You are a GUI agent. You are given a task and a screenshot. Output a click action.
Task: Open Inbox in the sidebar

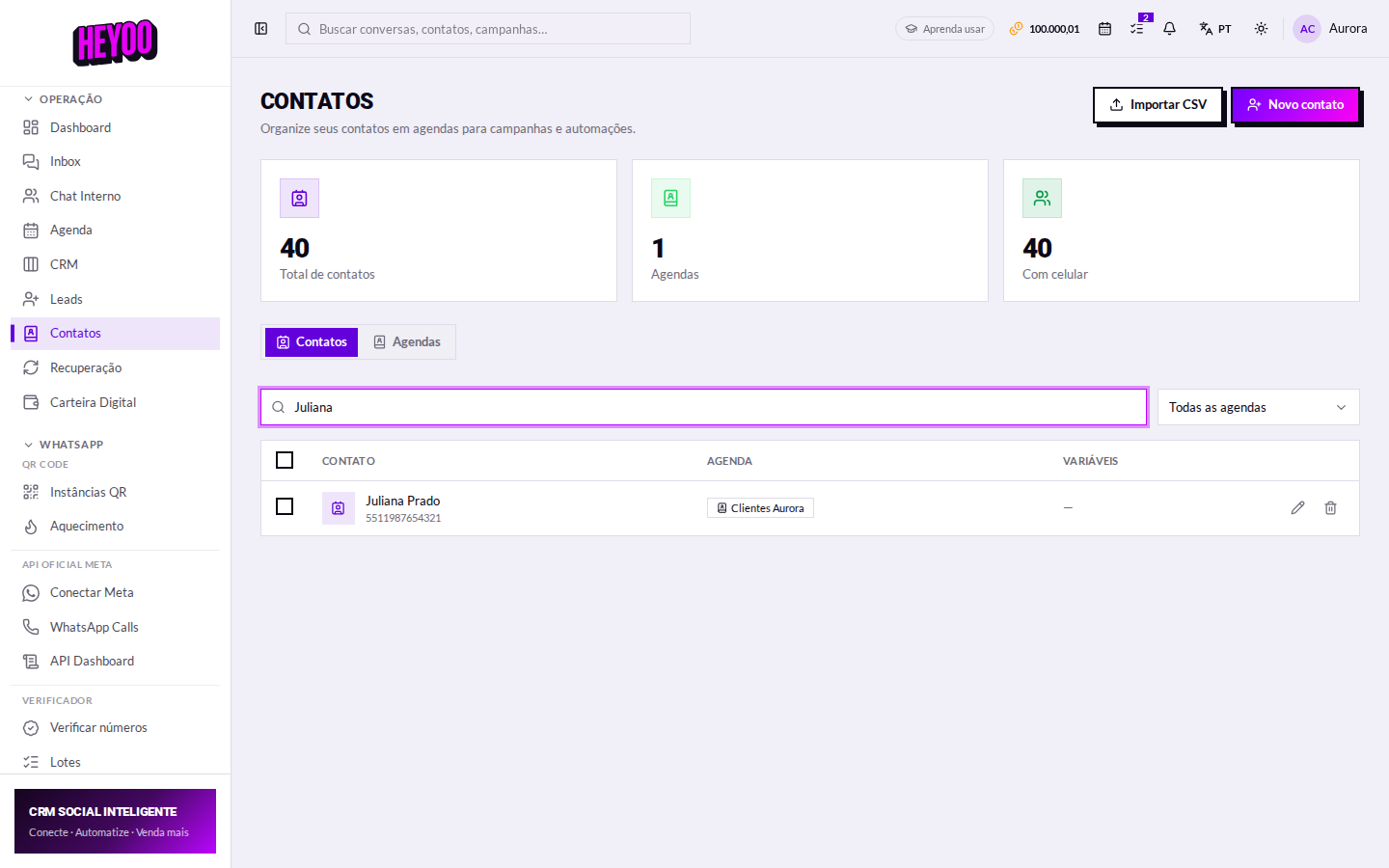[115, 162]
